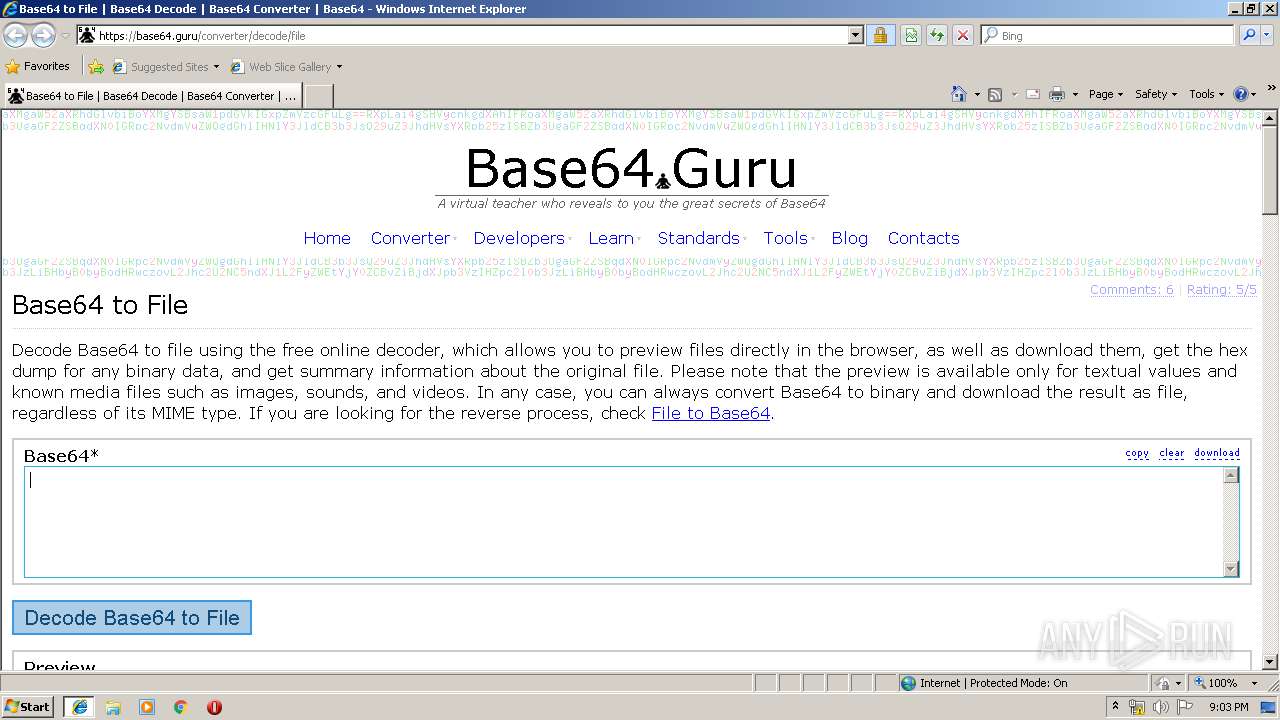Open the zoom level 100% dropdown
This screenshot has height=720, width=1280.
tap(1254, 683)
